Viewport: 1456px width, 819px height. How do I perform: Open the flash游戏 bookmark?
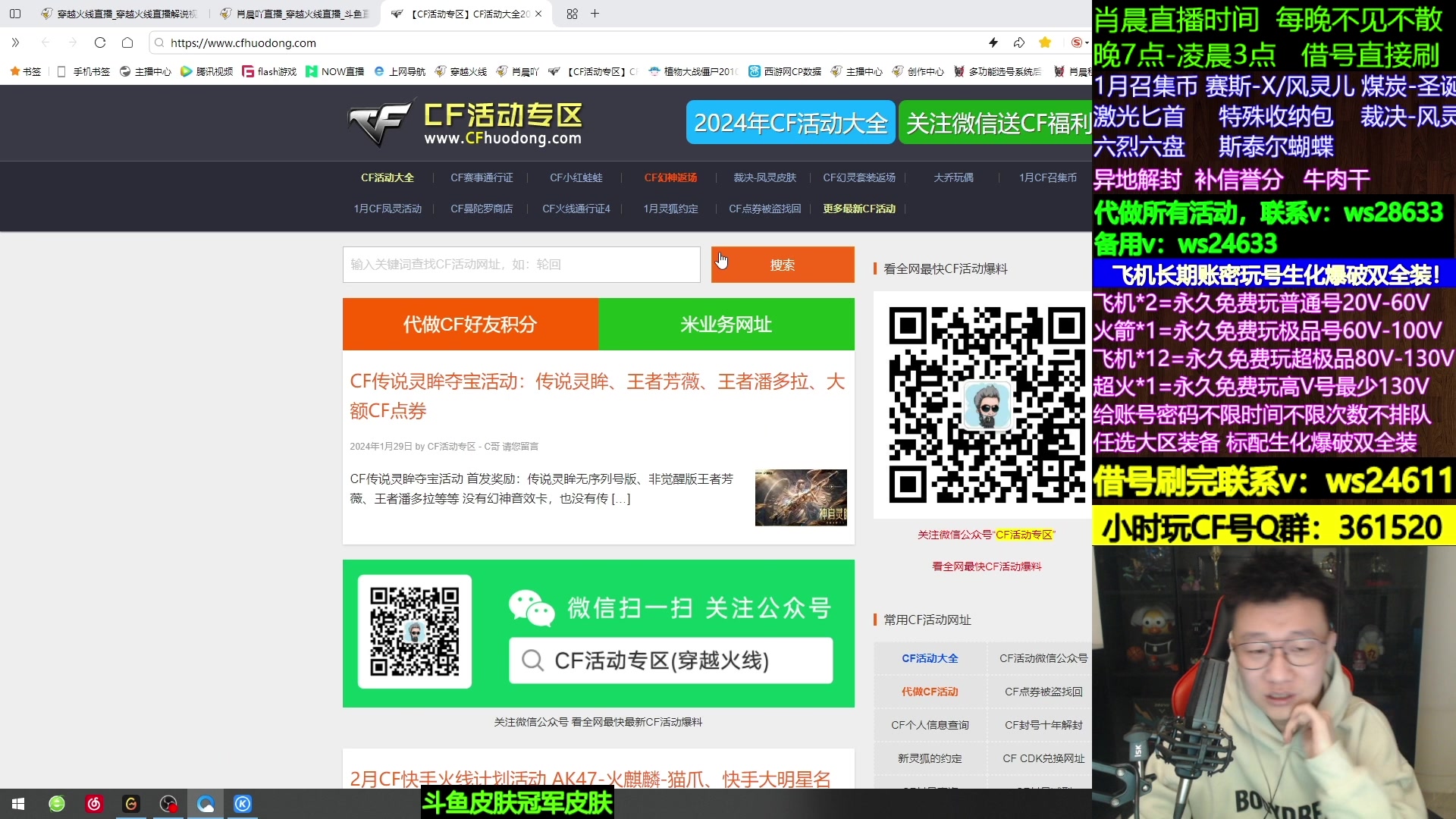pos(269,71)
